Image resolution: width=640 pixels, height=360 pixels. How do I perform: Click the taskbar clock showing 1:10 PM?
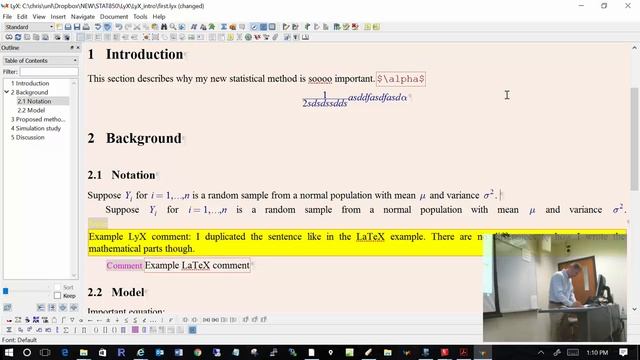(x=597, y=352)
